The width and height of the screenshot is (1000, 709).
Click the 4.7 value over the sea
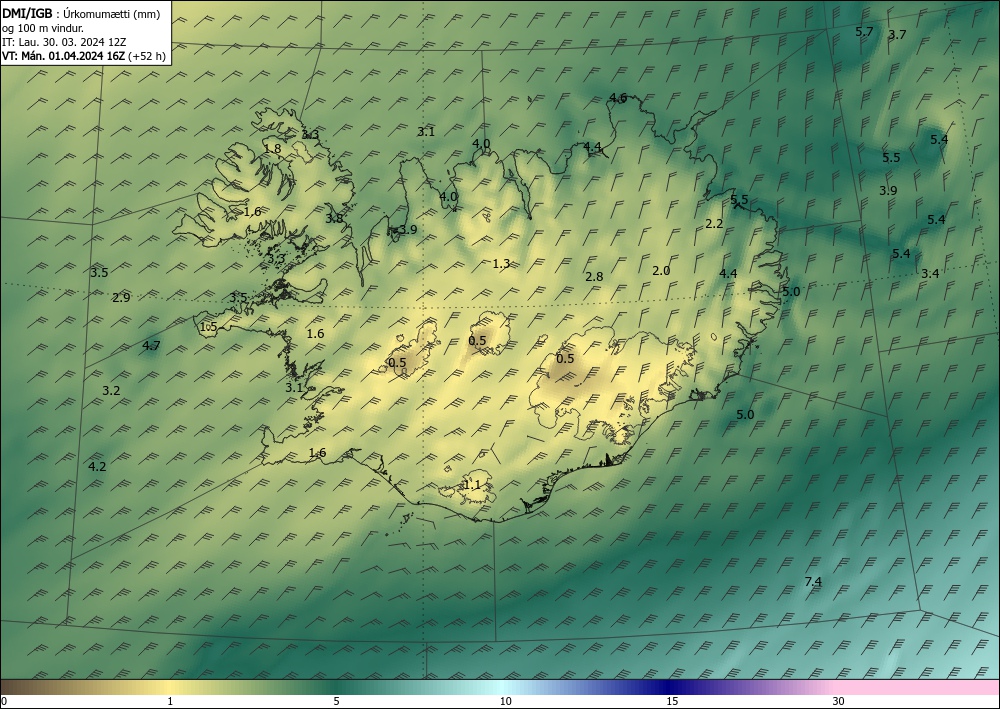pyautogui.click(x=151, y=346)
